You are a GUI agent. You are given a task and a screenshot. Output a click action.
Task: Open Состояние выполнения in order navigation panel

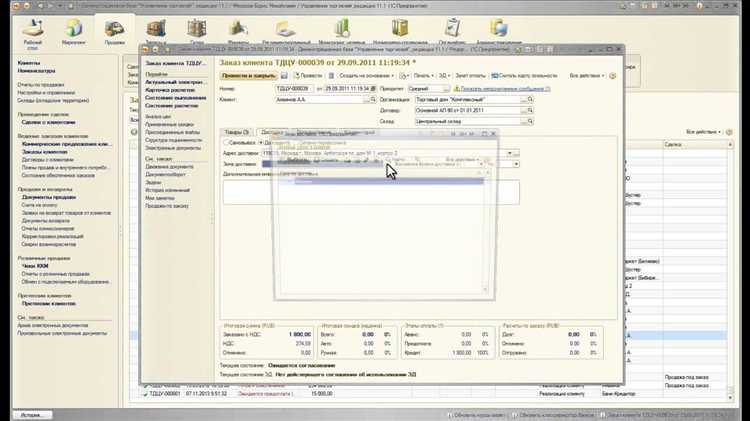[176, 98]
